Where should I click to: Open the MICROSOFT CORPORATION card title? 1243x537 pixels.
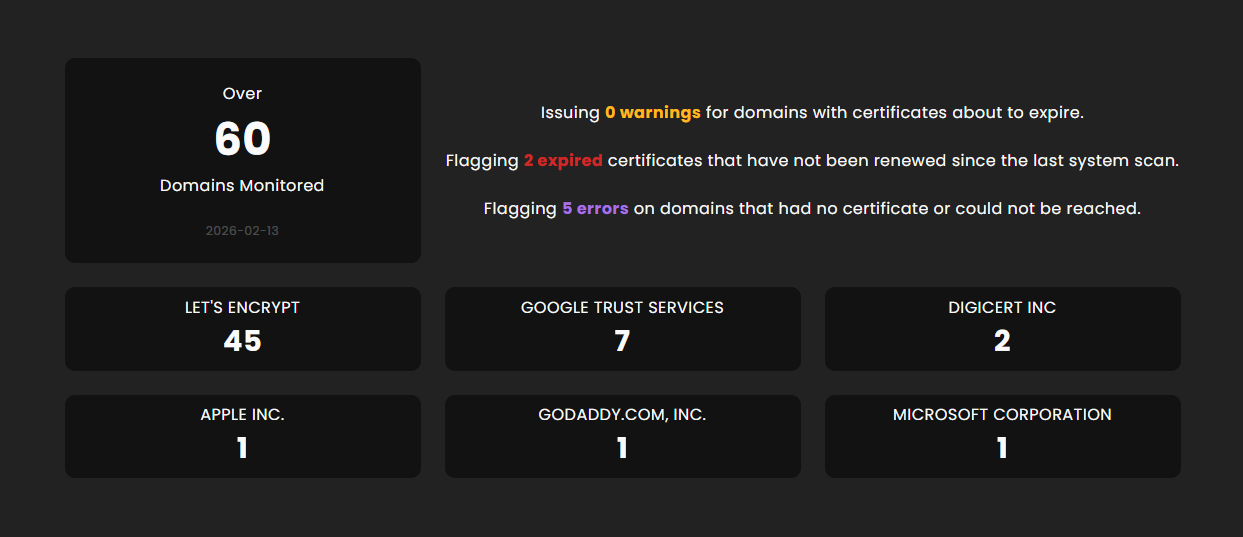click(1002, 415)
